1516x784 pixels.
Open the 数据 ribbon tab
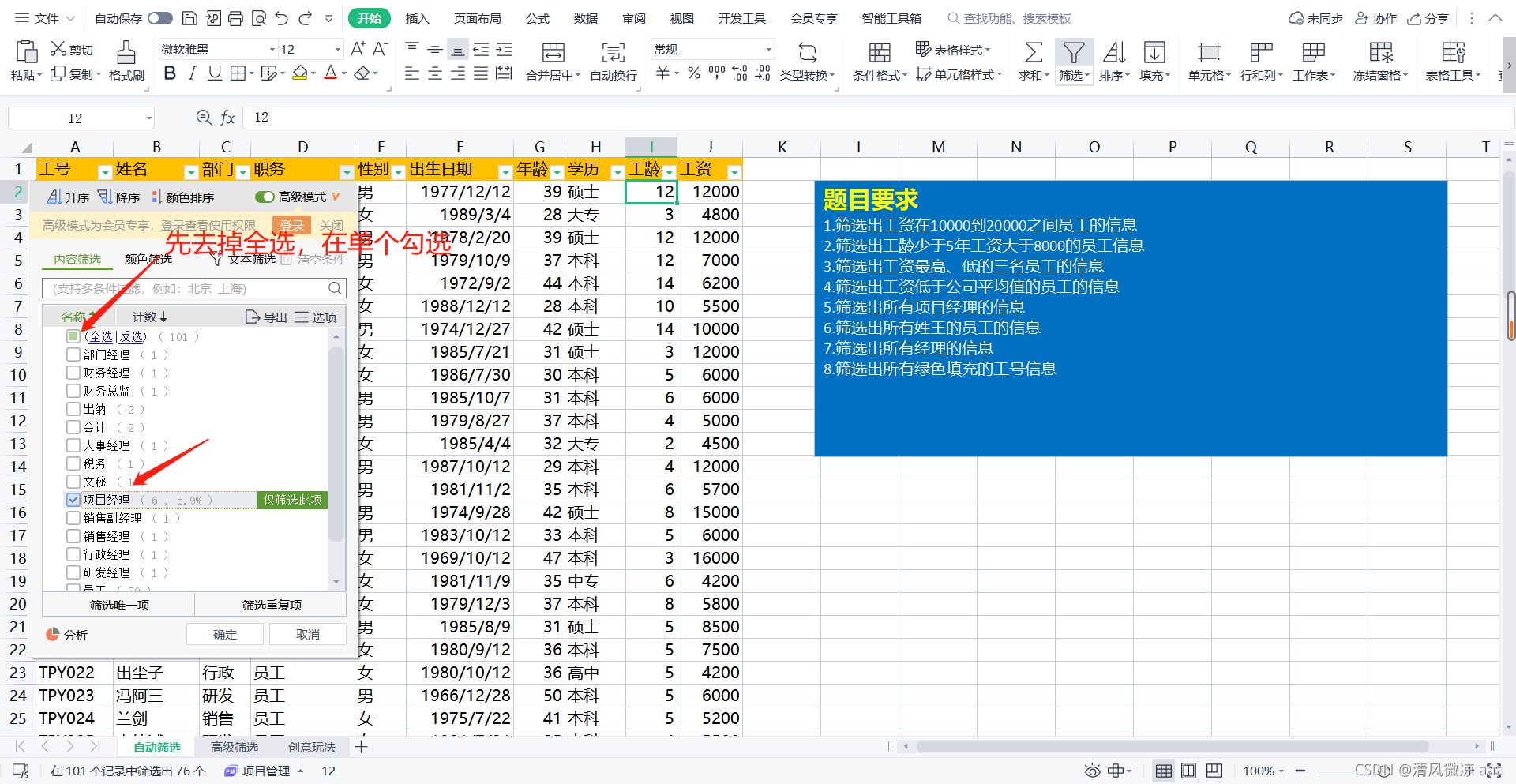tap(586, 18)
